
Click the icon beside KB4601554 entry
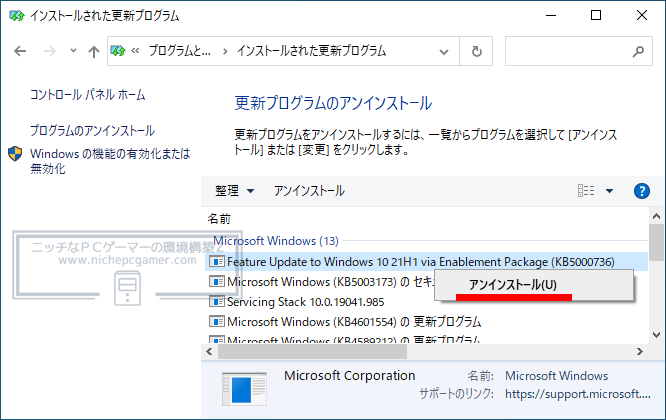pos(217,321)
